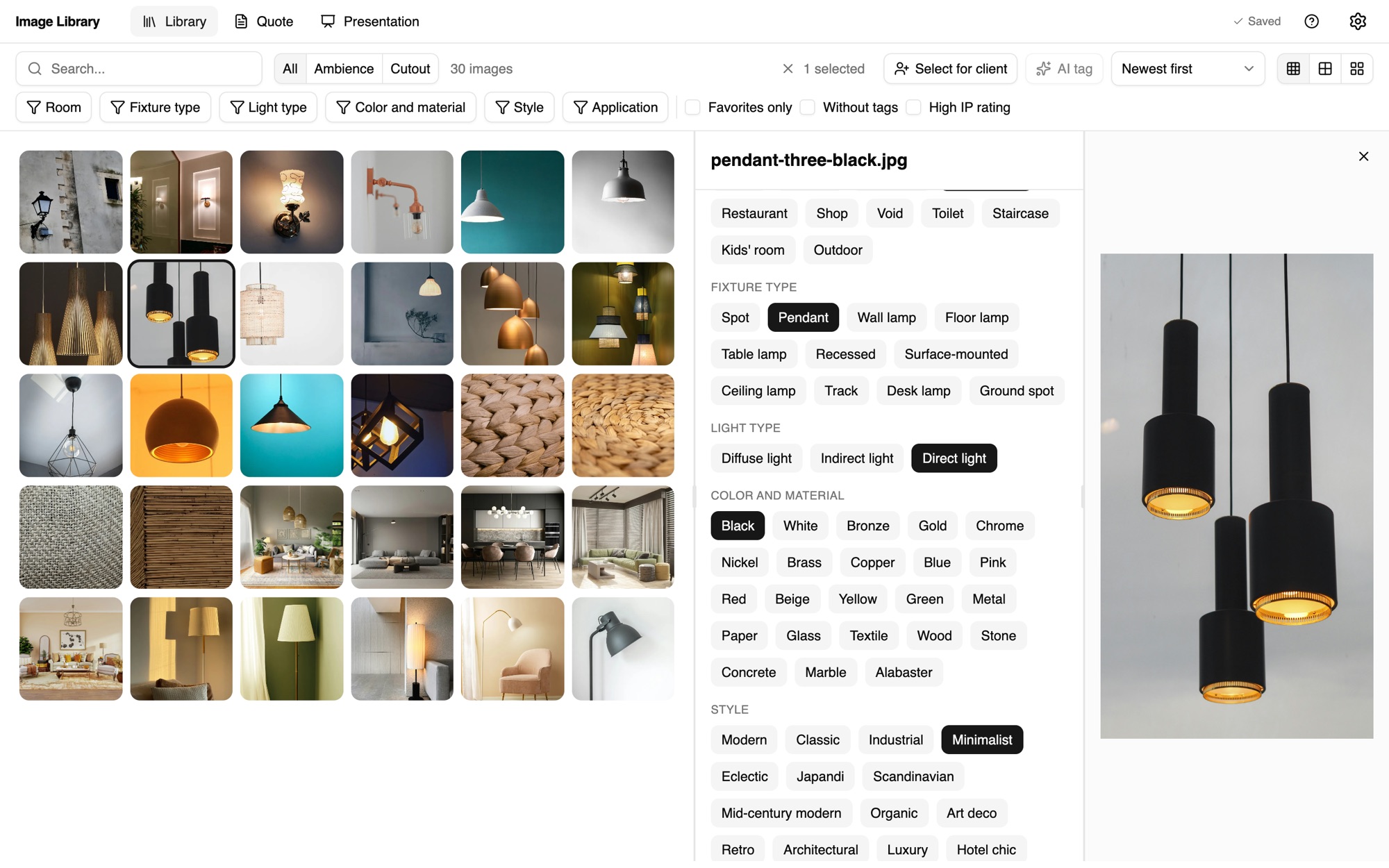
Task: Switch to the medium grid view icon
Action: 1325,69
